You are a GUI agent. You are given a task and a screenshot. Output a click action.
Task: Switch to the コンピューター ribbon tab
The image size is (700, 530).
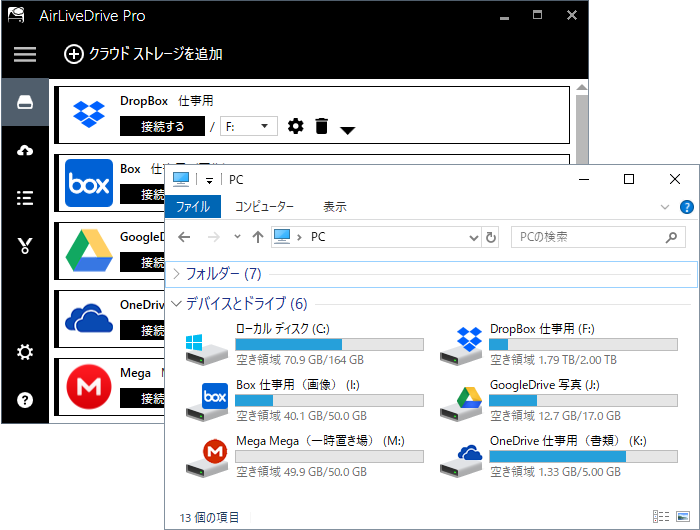click(x=264, y=207)
